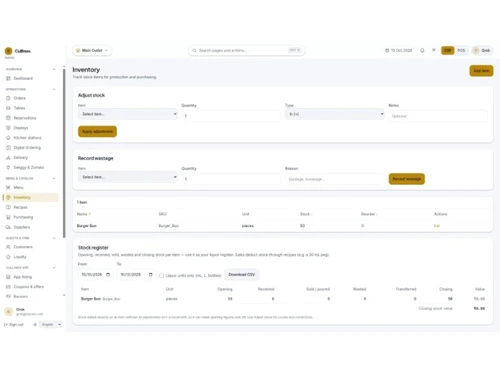Click the Reservations icon in the sidebar

[x=8, y=118]
